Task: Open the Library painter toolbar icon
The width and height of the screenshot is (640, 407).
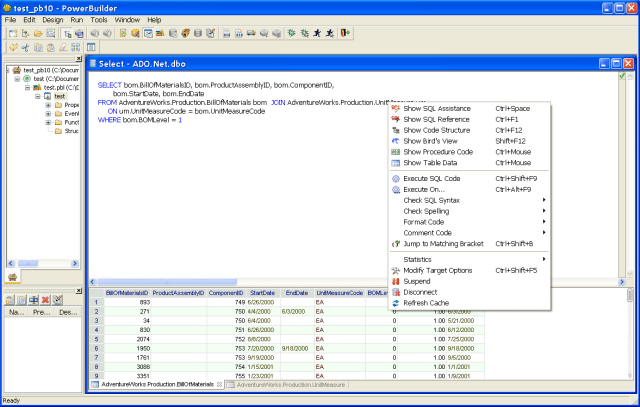Action: point(160,33)
